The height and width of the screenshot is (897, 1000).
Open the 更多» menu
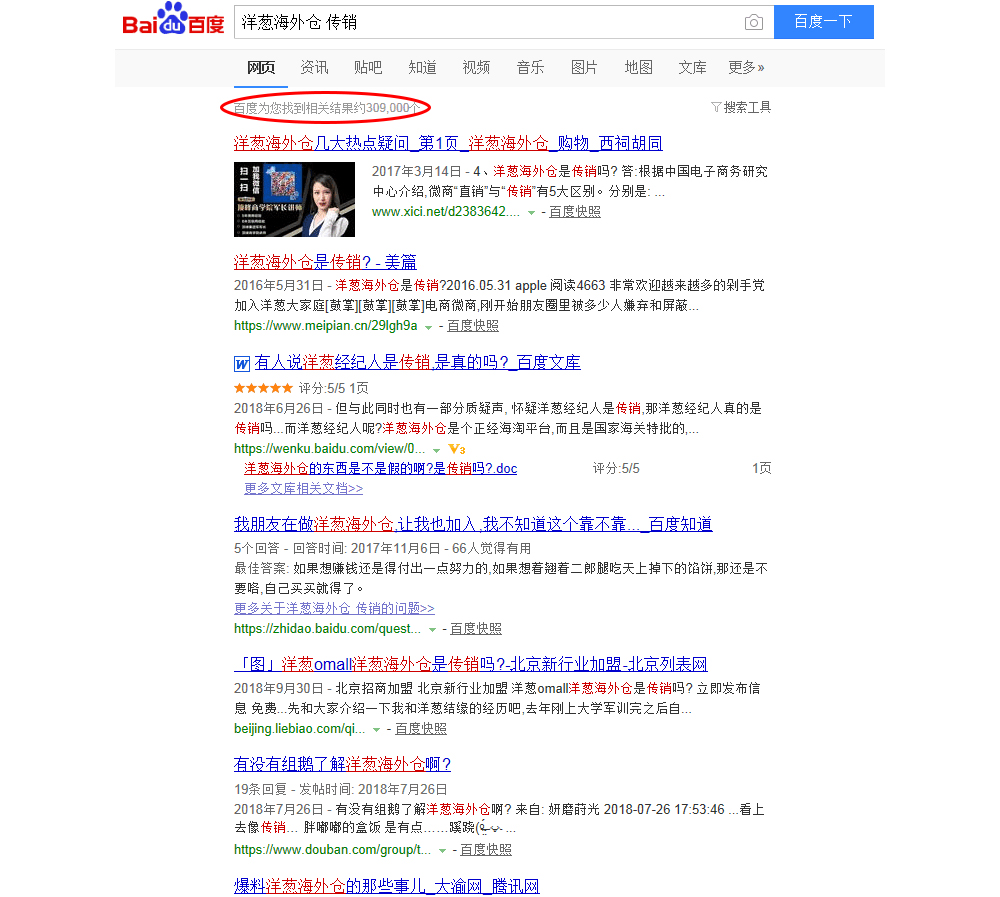(x=745, y=67)
